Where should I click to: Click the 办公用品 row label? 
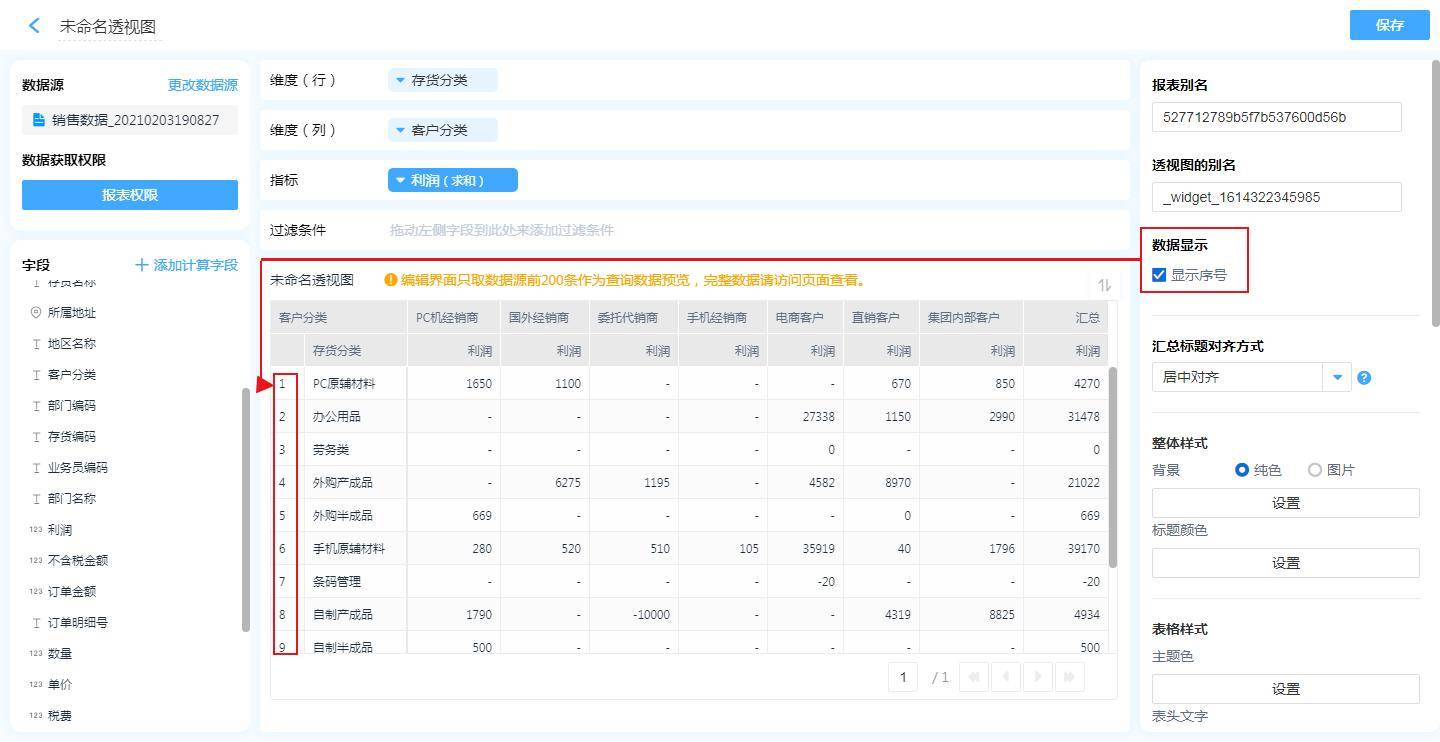click(337, 417)
